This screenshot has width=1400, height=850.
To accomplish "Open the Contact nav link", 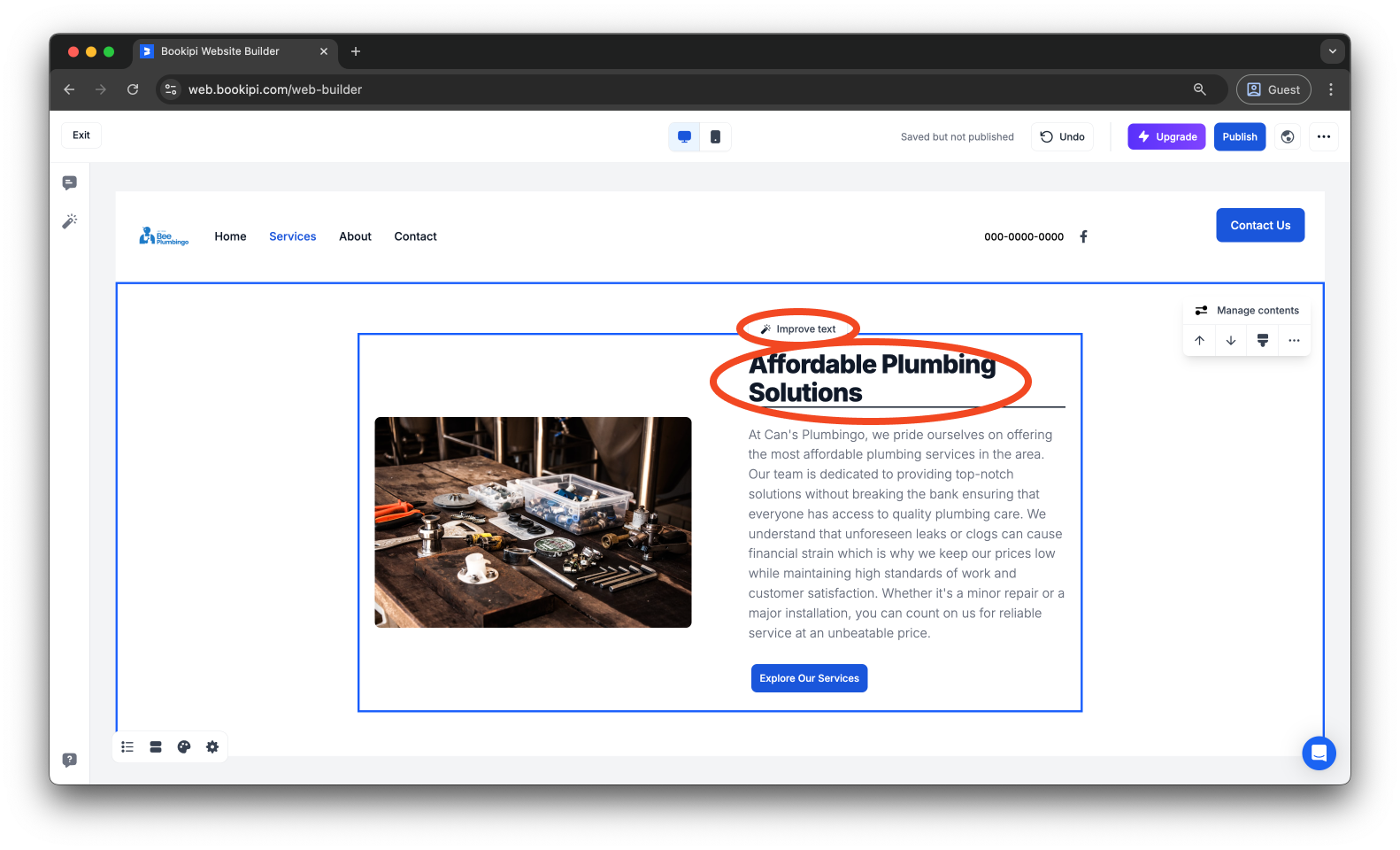I will (x=416, y=236).
